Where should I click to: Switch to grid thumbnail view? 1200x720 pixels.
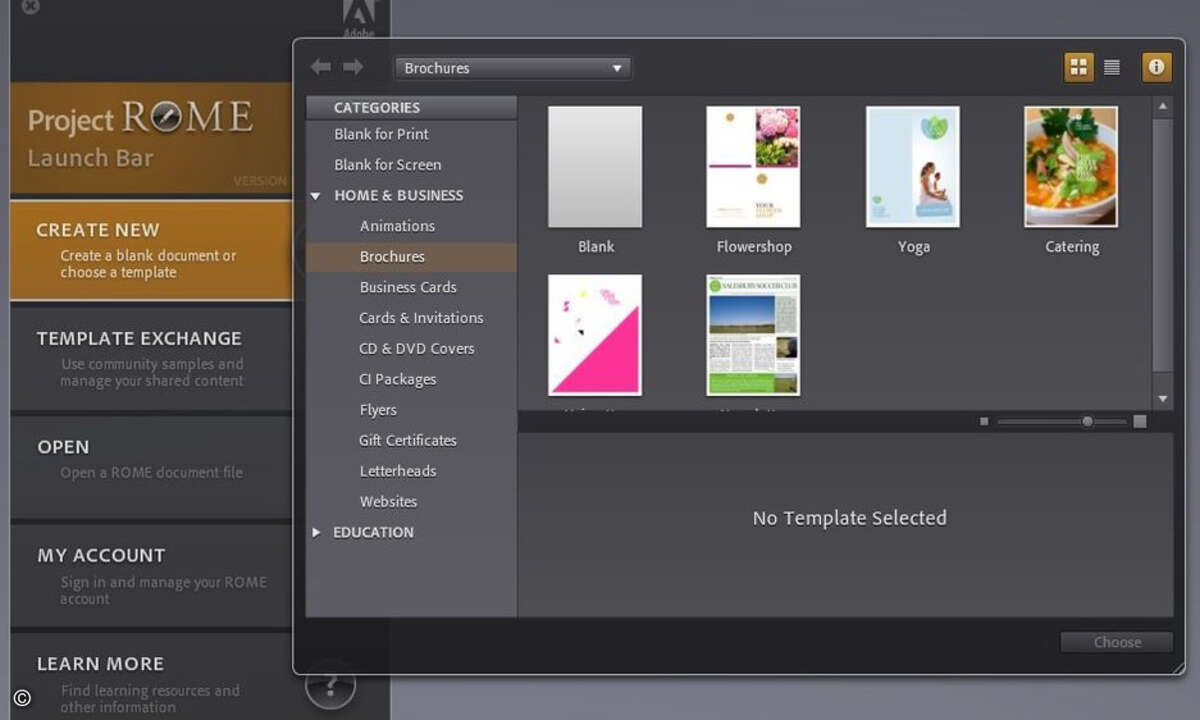[x=1078, y=67]
